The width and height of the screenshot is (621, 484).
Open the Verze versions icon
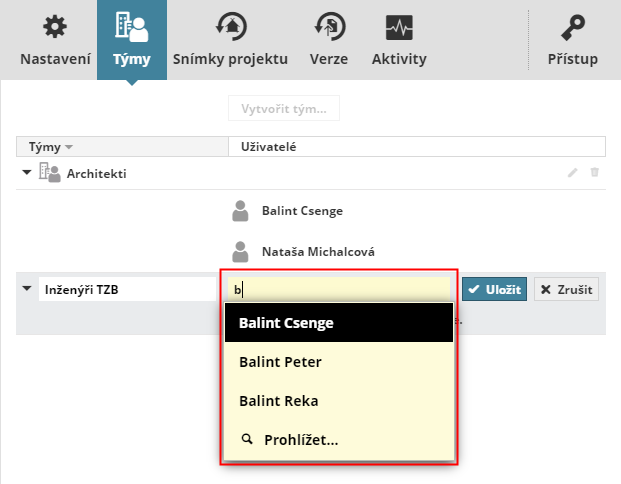point(329,26)
